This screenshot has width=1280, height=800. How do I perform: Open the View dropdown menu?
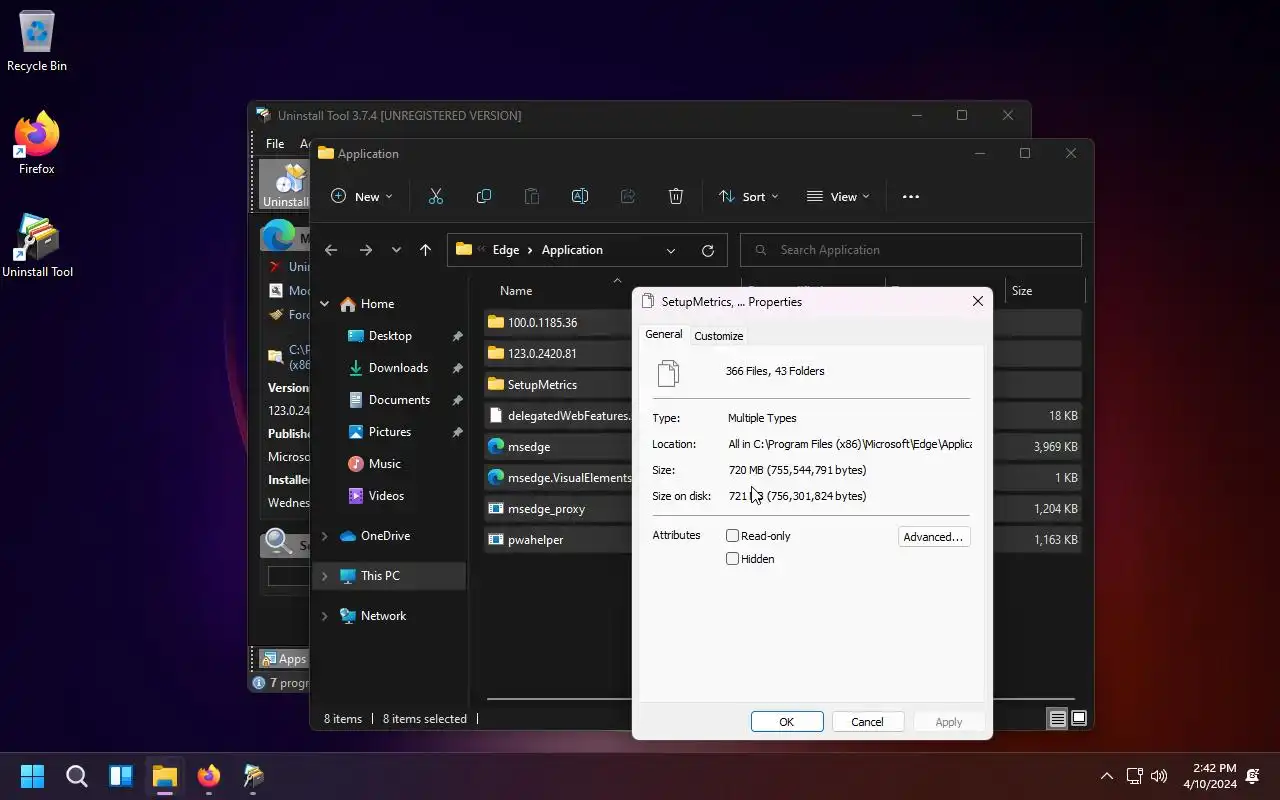[x=838, y=197]
